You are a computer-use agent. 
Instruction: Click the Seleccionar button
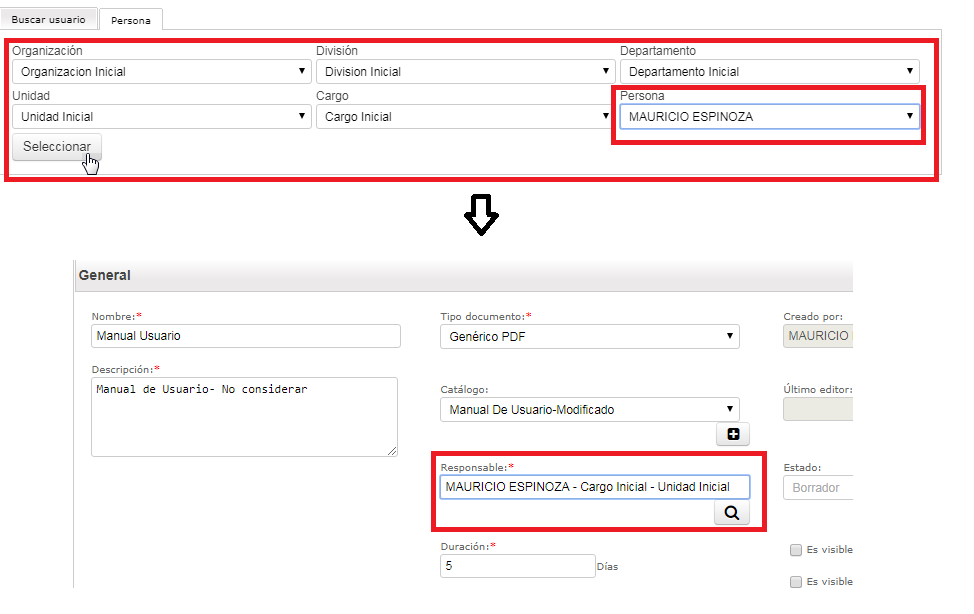pos(57,147)
